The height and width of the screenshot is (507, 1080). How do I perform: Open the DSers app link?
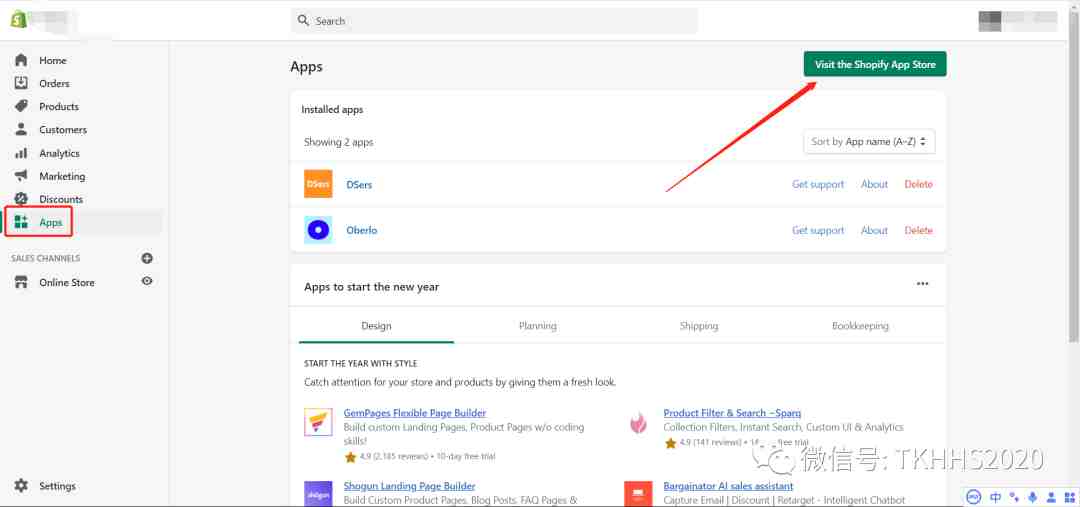[359, 185]
